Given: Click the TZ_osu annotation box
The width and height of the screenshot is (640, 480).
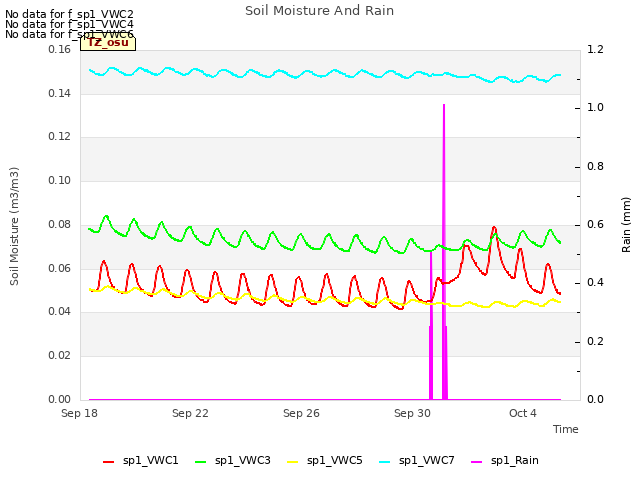Looking at the screenshot, I should point(108,43).
